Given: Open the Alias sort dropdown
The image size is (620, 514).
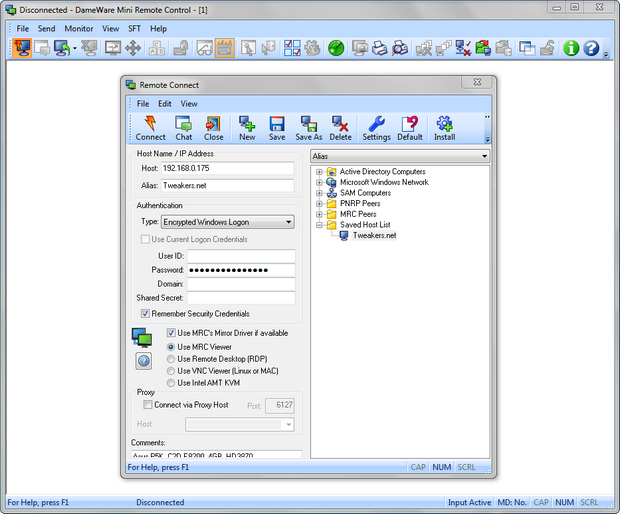Looking at the screenshot, I should tap(400, 156).
